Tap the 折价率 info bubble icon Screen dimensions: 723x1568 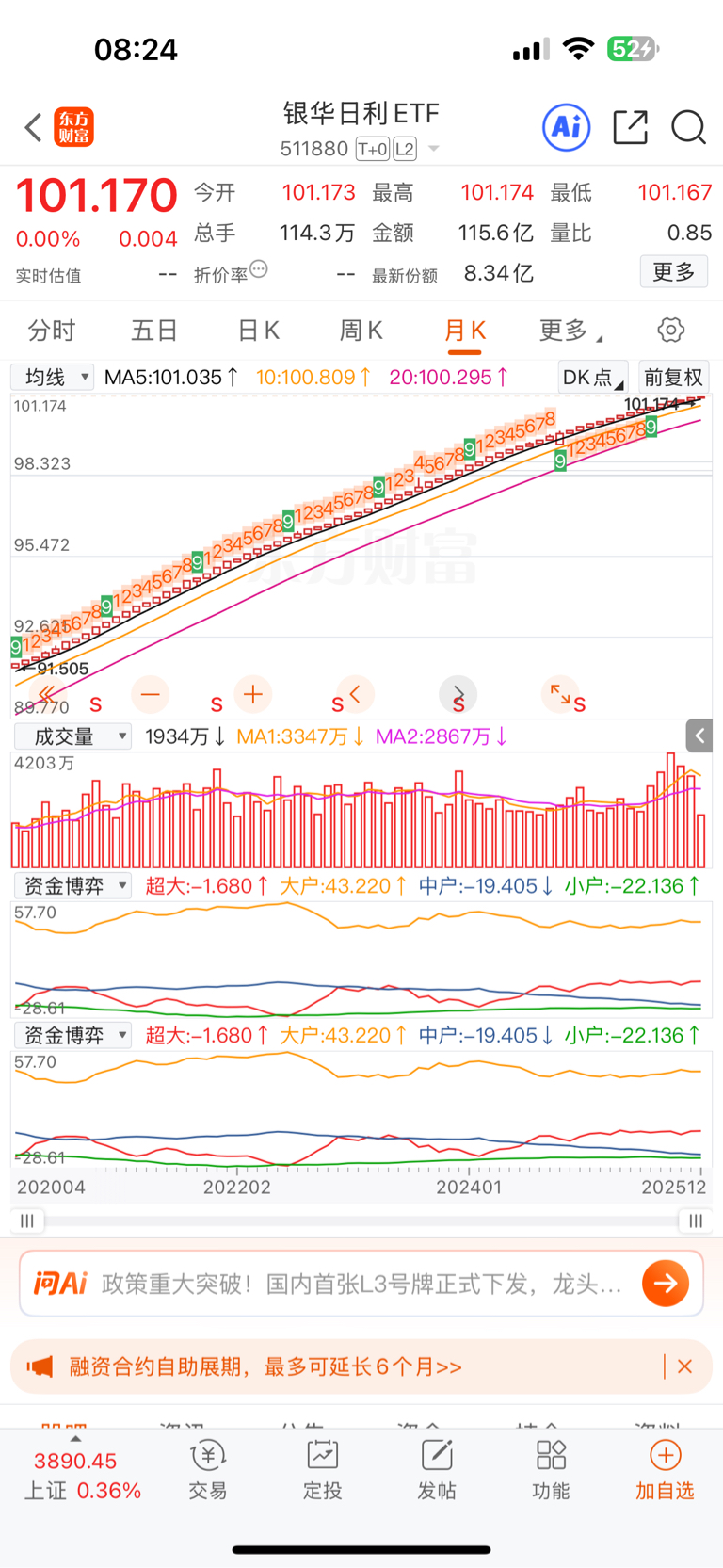tap(259, 269)
